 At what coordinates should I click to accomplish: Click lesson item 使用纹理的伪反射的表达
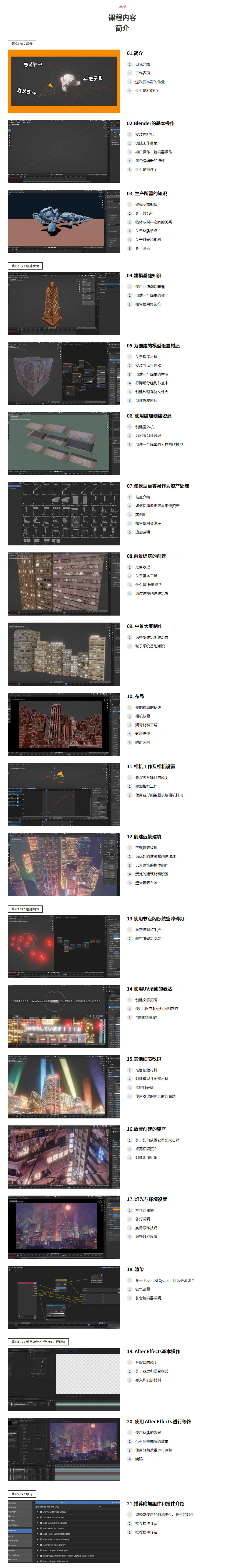coord(156,1096)
